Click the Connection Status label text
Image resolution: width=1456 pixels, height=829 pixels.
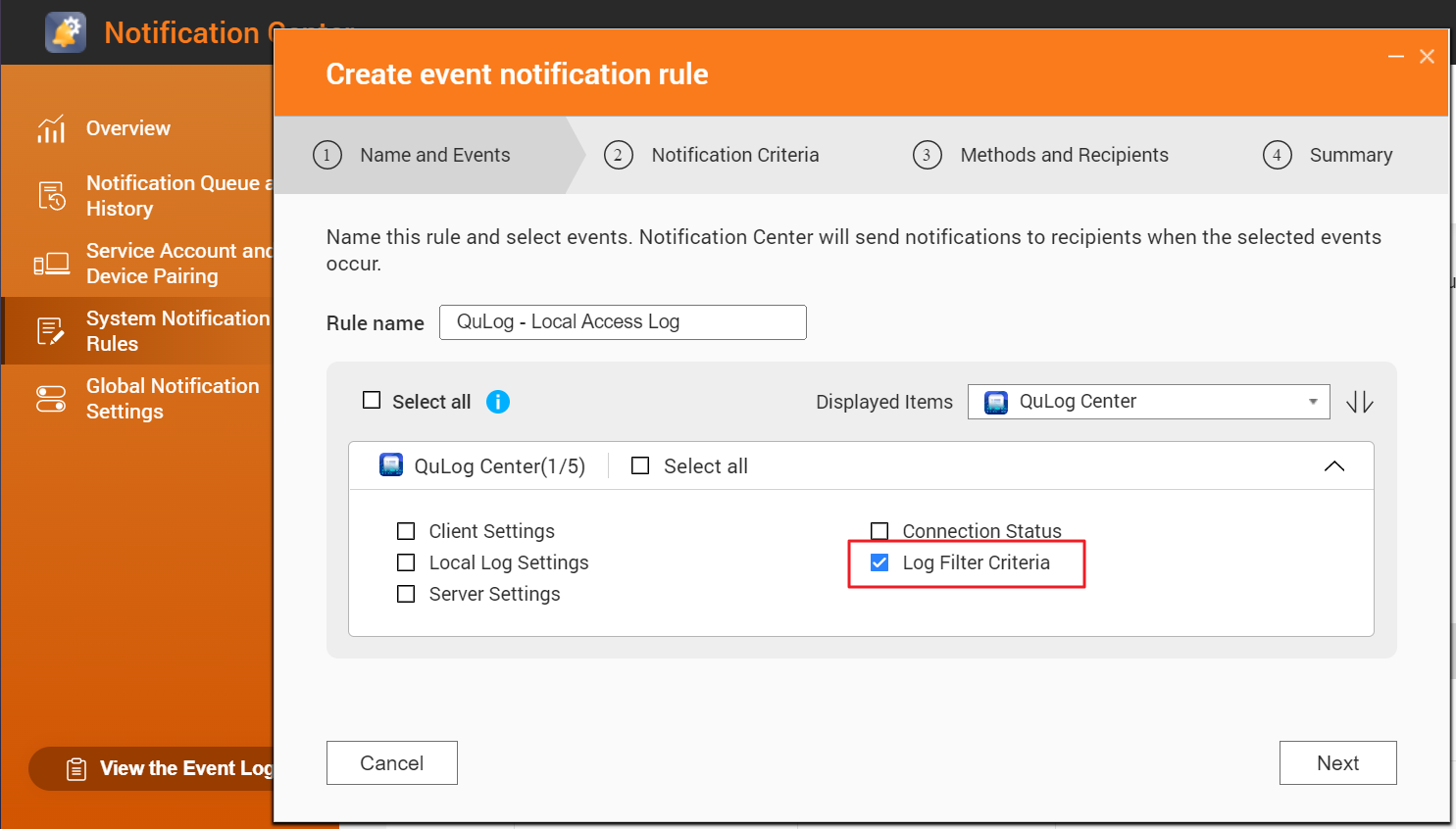tap(982, 531)
